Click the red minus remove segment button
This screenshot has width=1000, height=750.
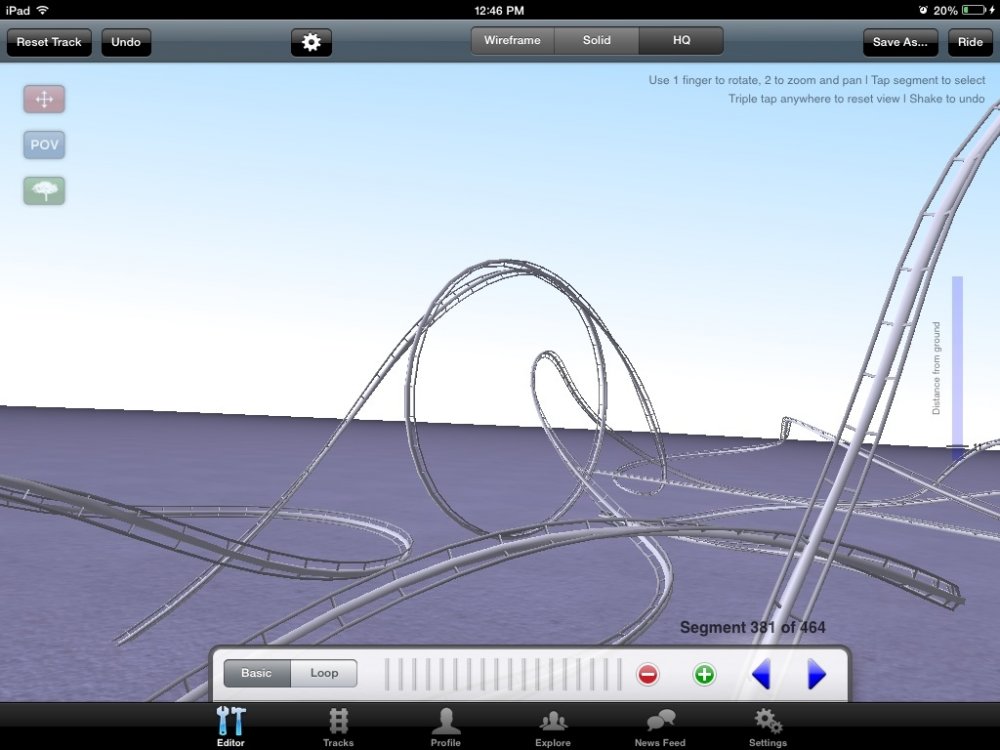tap(648, 674)
